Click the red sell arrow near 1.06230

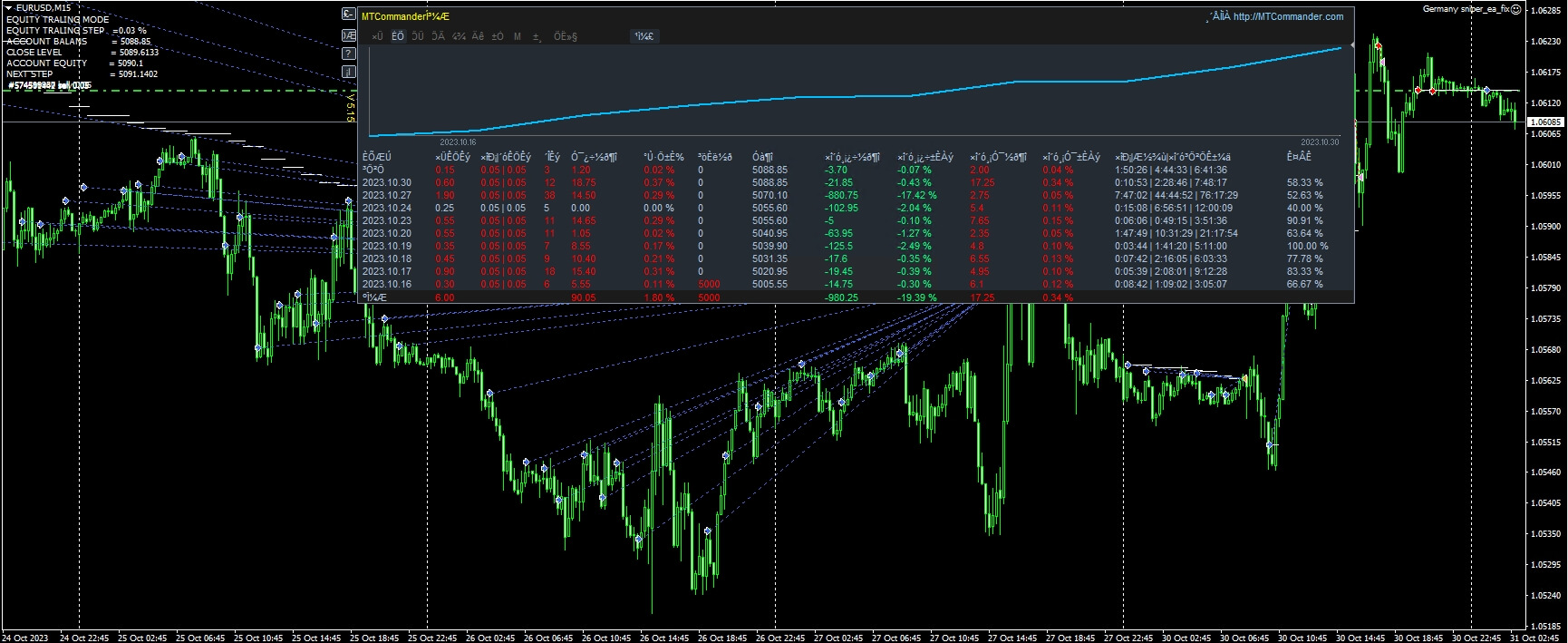(x=1379, y=45)
